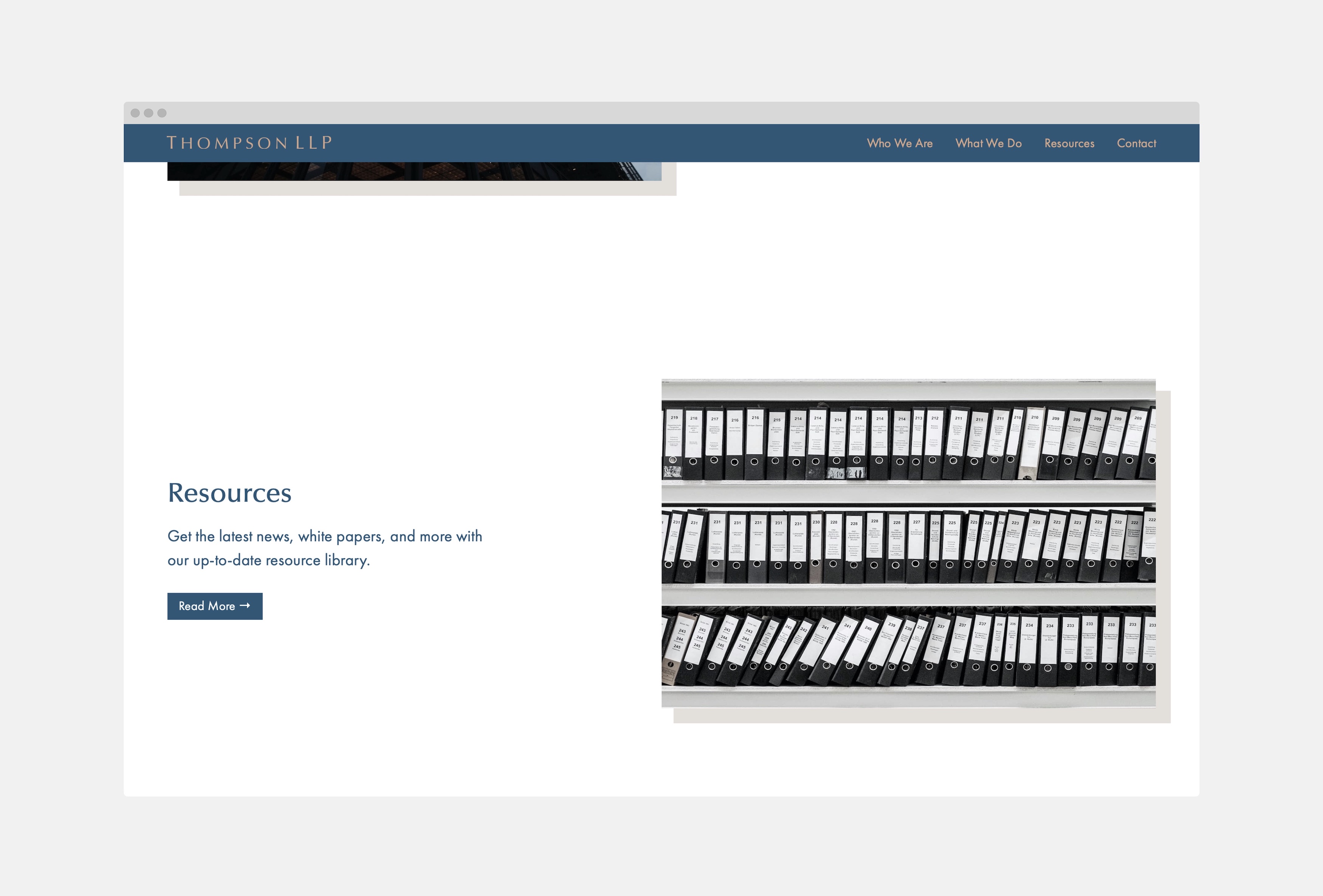
Task: Select the Resources section heading
Action: [229, 492]
